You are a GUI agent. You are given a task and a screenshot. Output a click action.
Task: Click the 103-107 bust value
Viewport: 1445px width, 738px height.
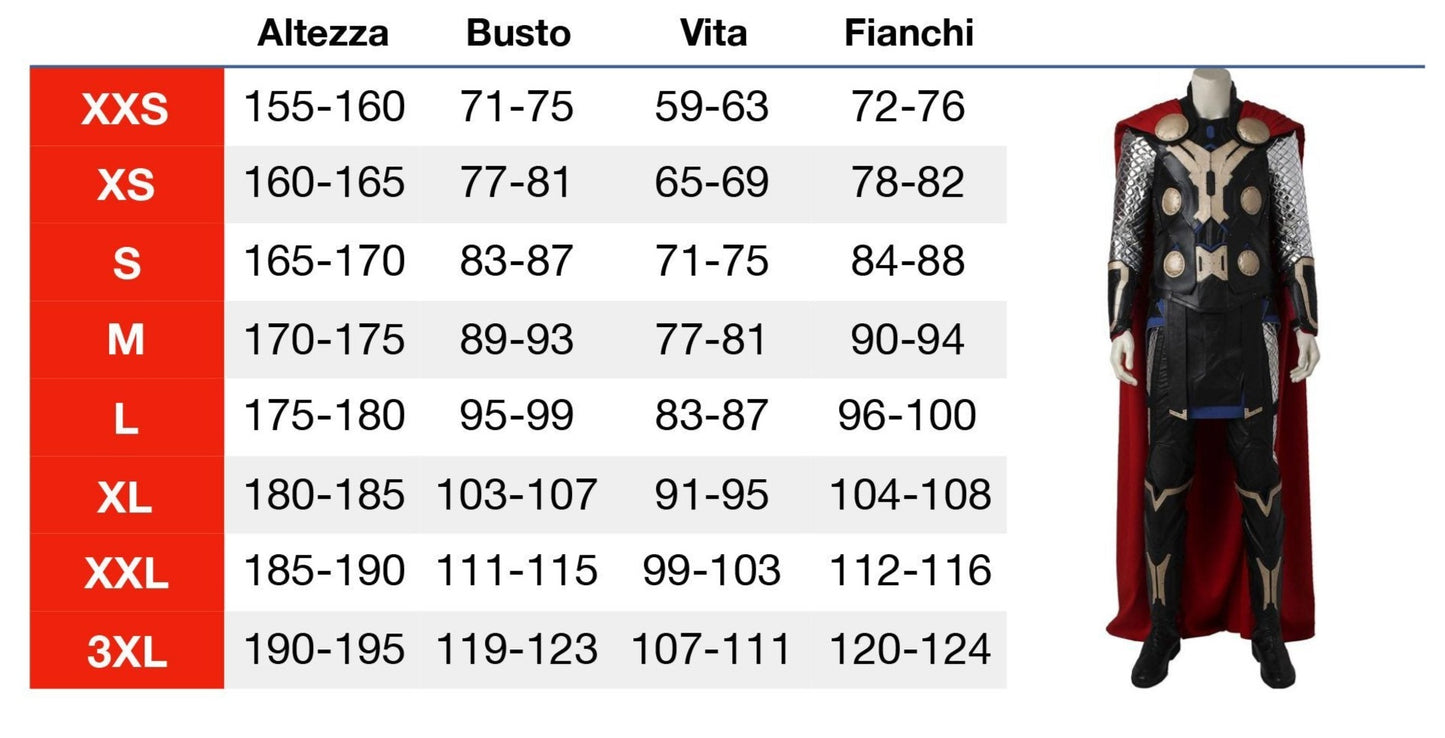[x=516, y=494]
